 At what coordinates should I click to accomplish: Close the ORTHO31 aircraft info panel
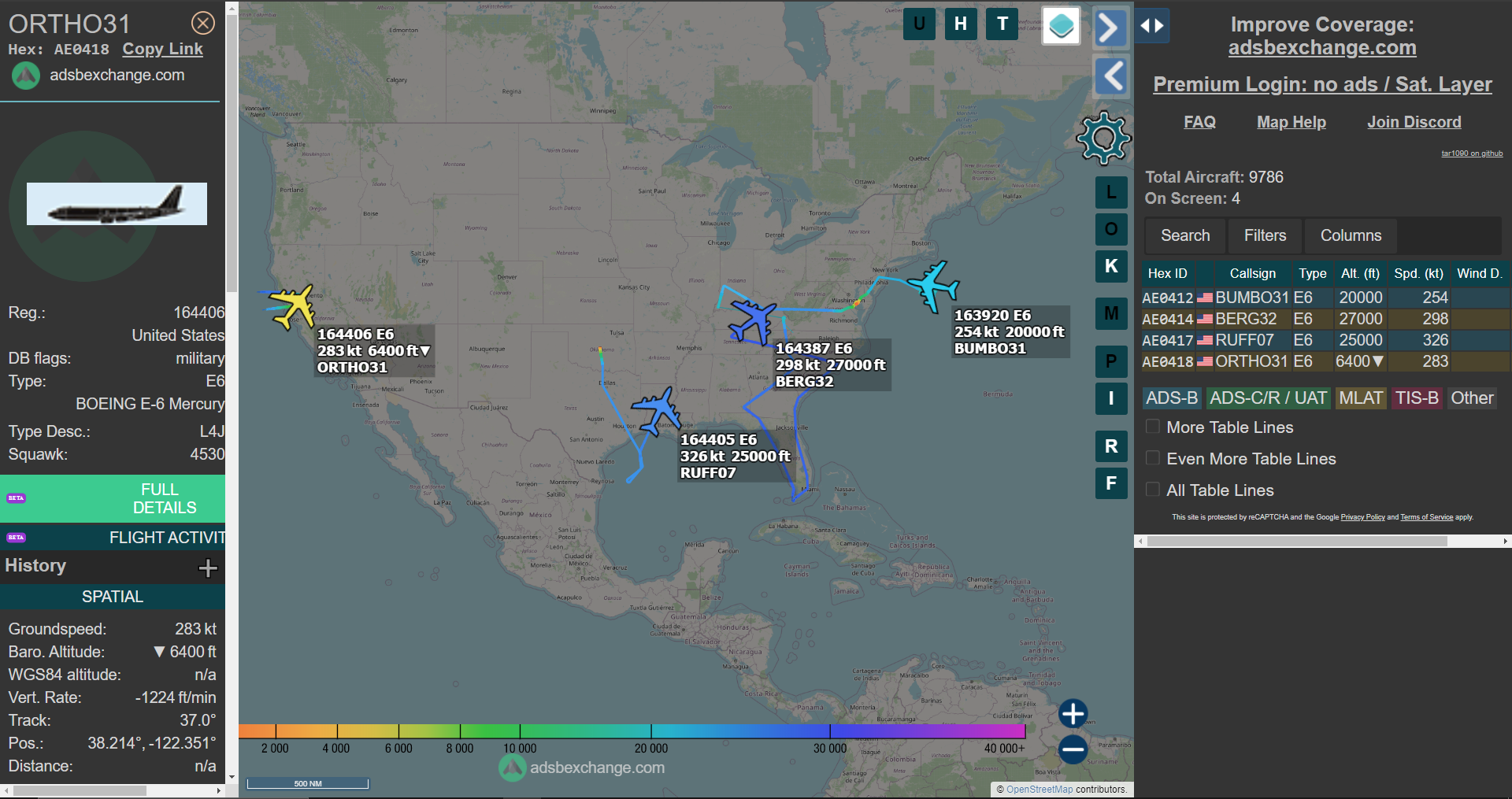pos(203,23)
